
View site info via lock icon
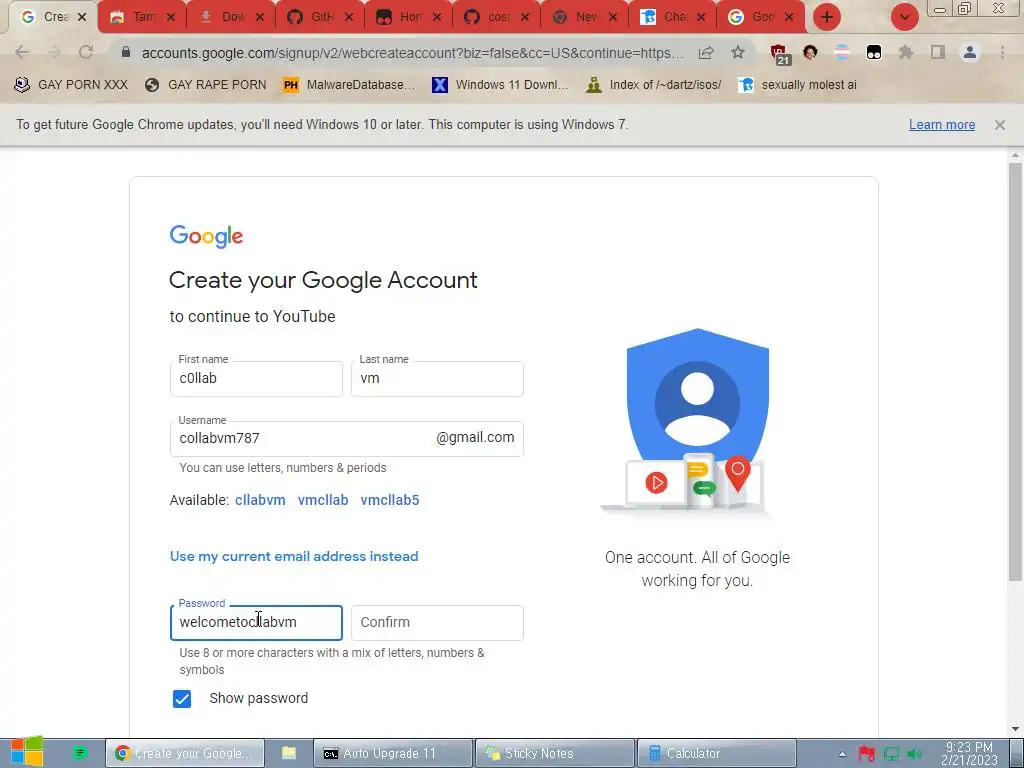[126, 52]
